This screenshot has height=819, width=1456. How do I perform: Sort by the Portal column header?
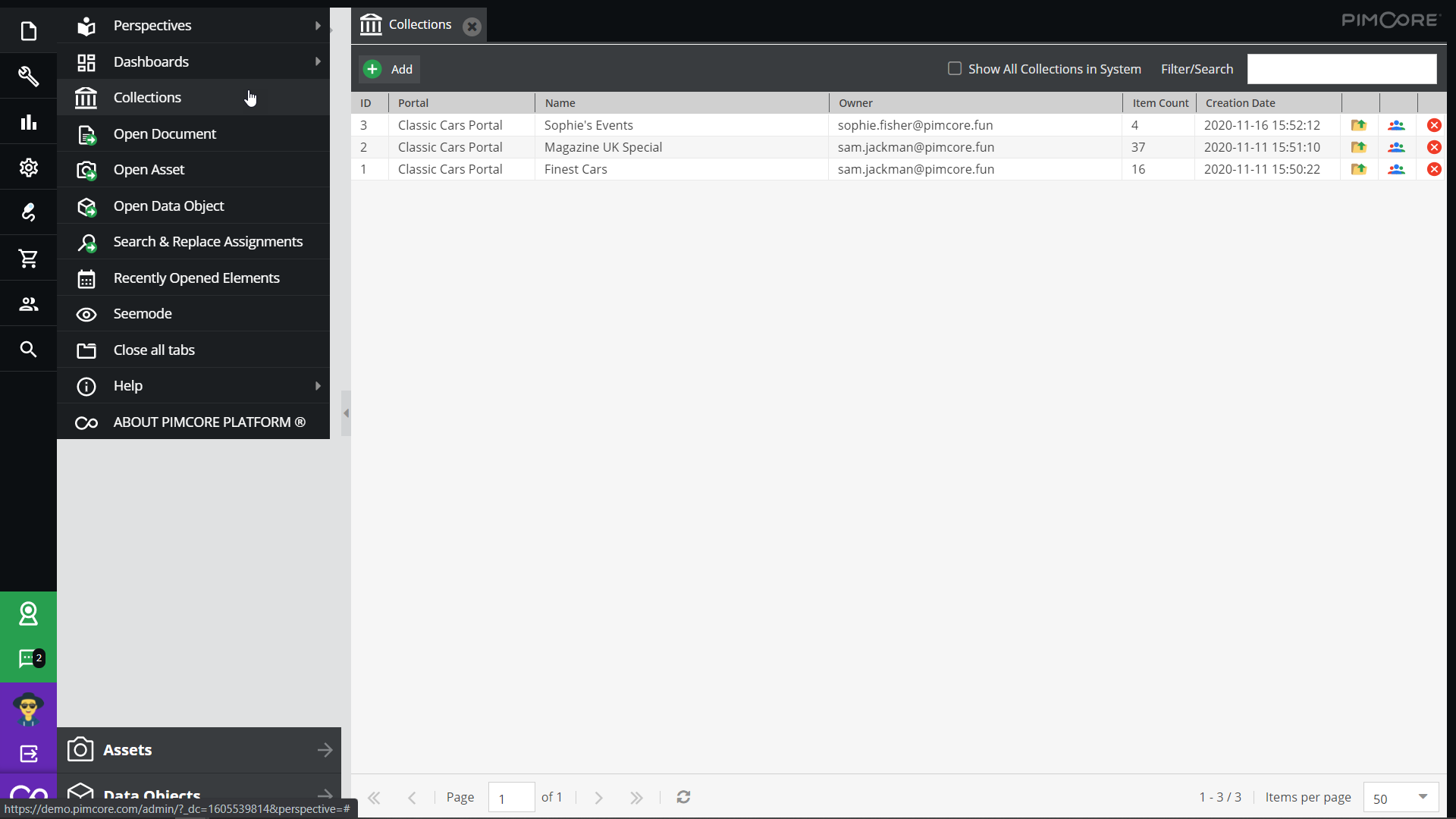point(462,103)
